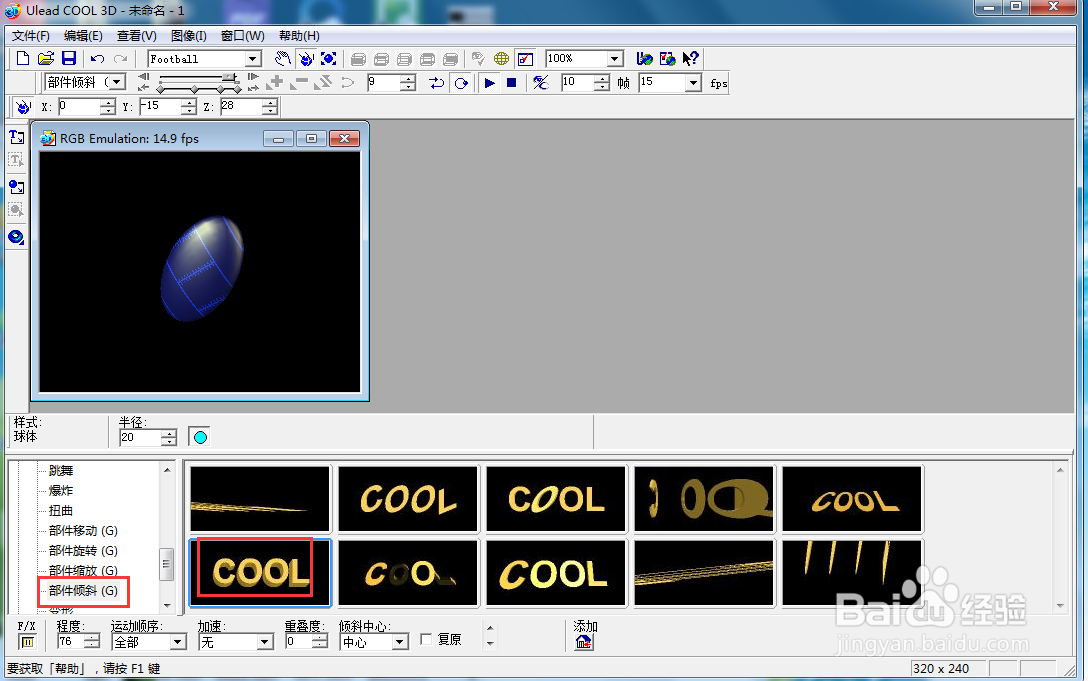This screenshot has height=681, width=1088.
Task: Click the up arrow of the effects tree scrollbar
Action: point(167,471)
